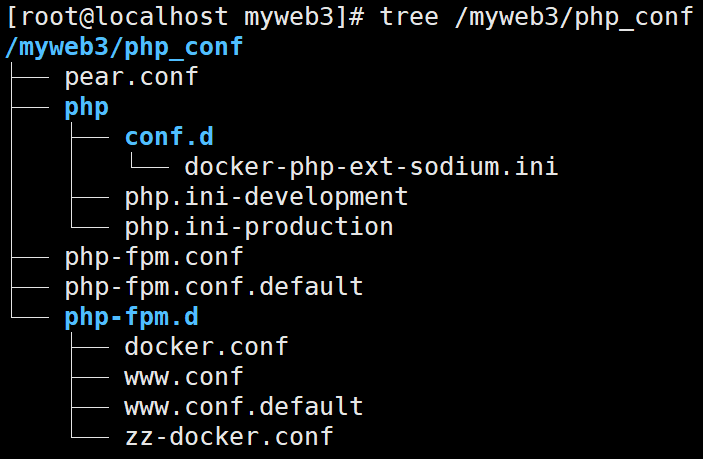703x459 pixels.
Task: Click the php-fpm.conf file line
Action: point(154,257)
